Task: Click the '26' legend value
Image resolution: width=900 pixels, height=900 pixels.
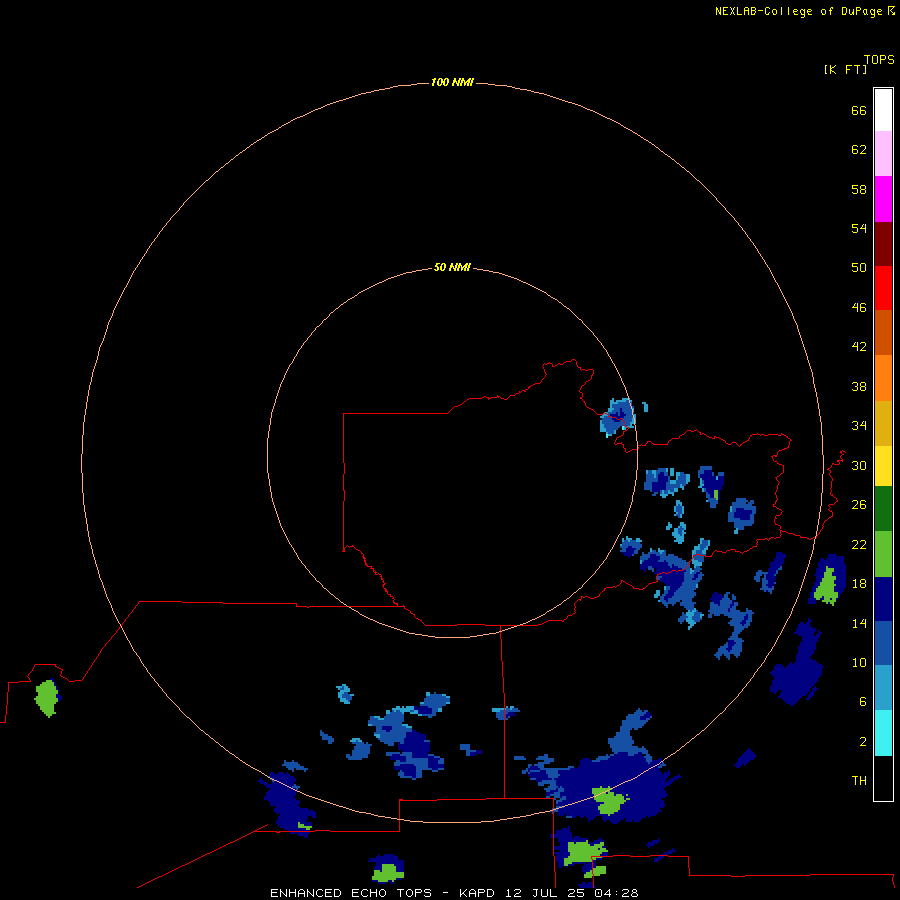Action: [859, 505]
